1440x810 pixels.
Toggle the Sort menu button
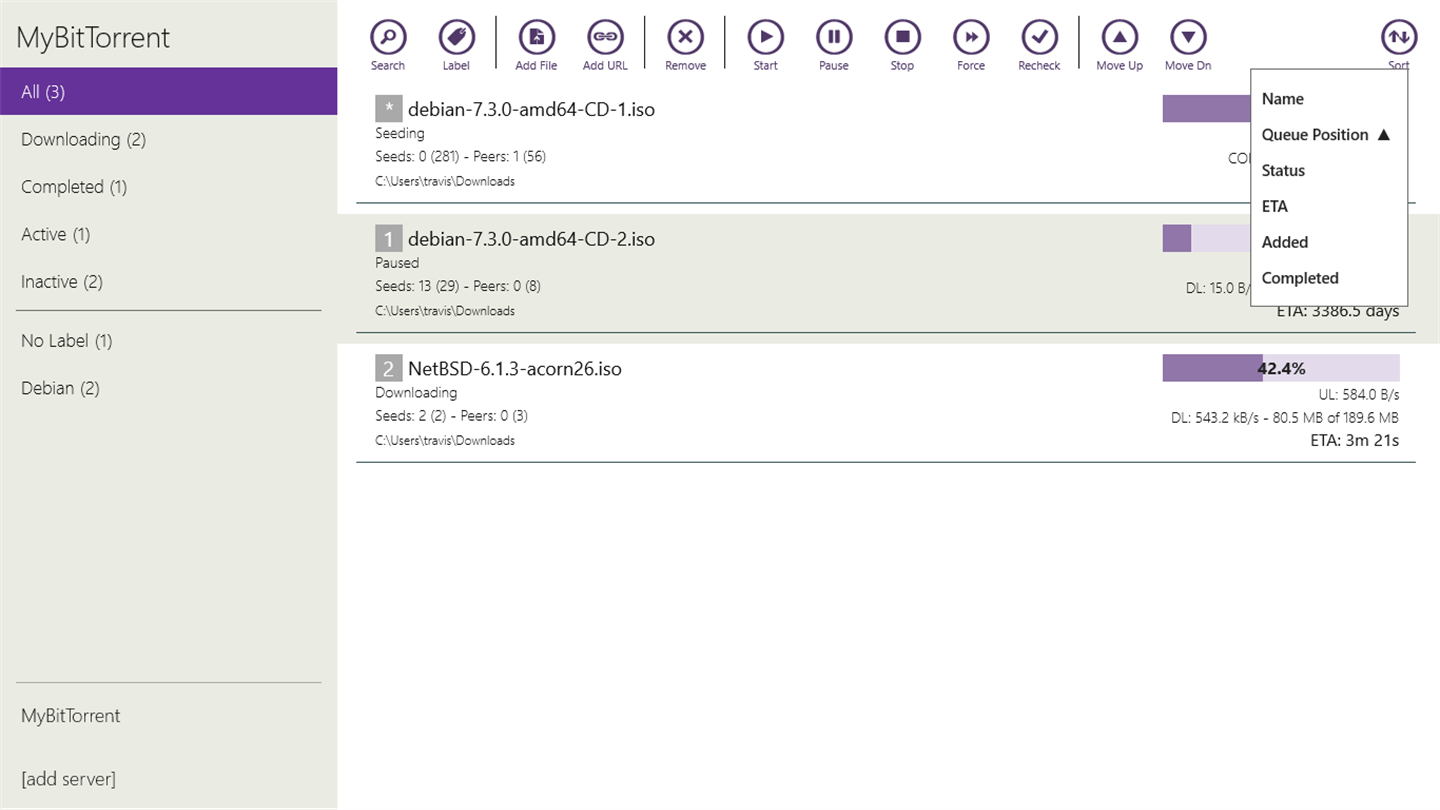tap(1399, 38)
